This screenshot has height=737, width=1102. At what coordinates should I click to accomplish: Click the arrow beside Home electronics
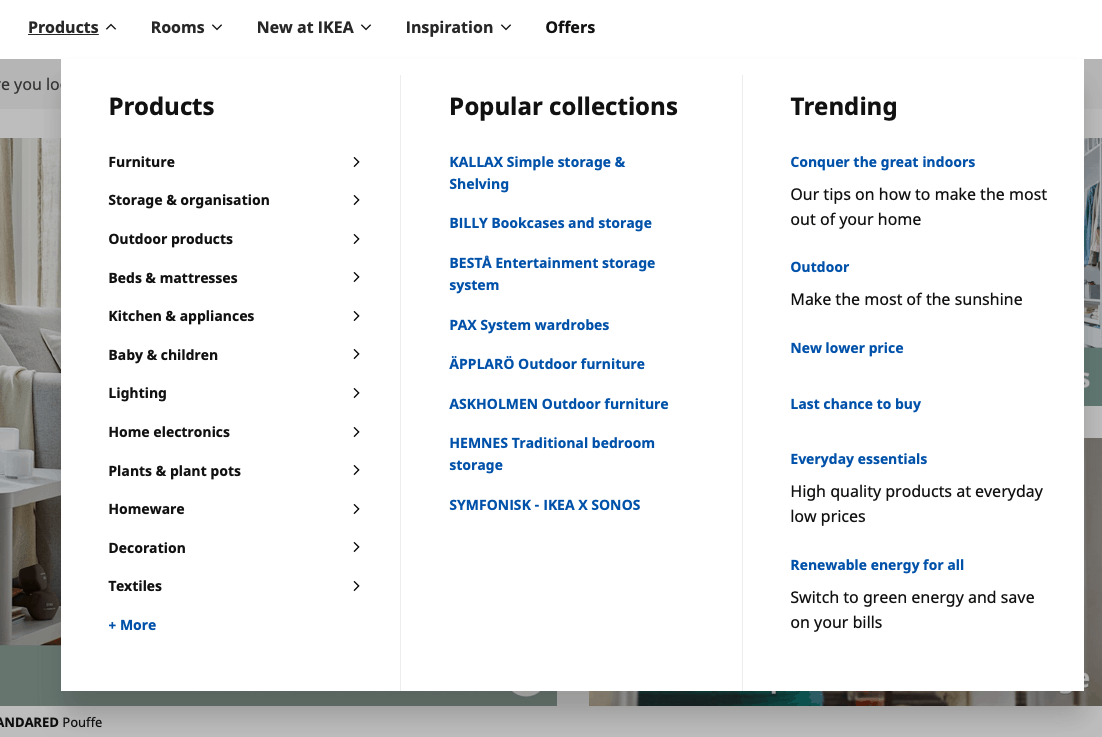click(x=356, y=432)
